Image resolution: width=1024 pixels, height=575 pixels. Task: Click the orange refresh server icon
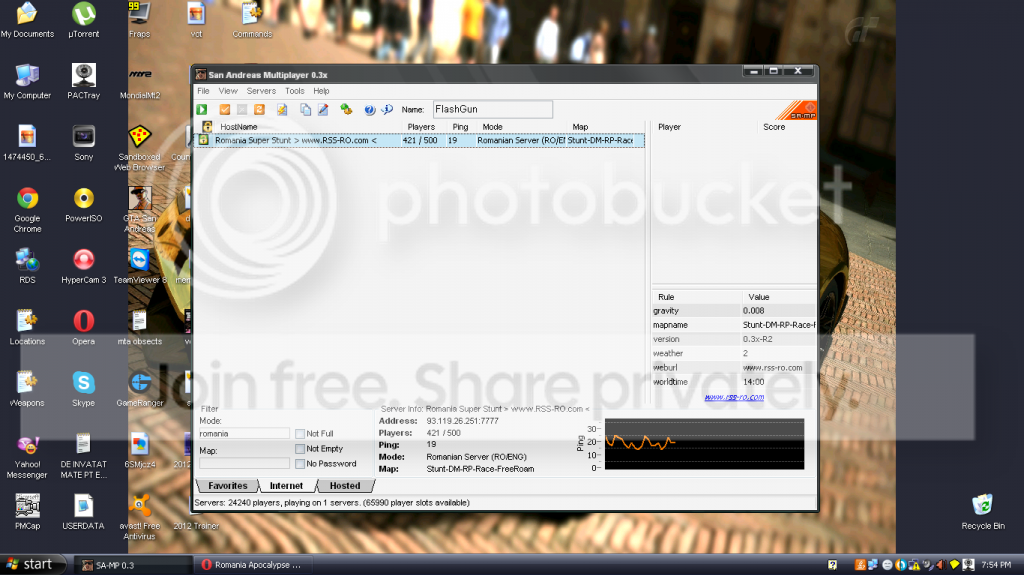[x=259, y=110]
